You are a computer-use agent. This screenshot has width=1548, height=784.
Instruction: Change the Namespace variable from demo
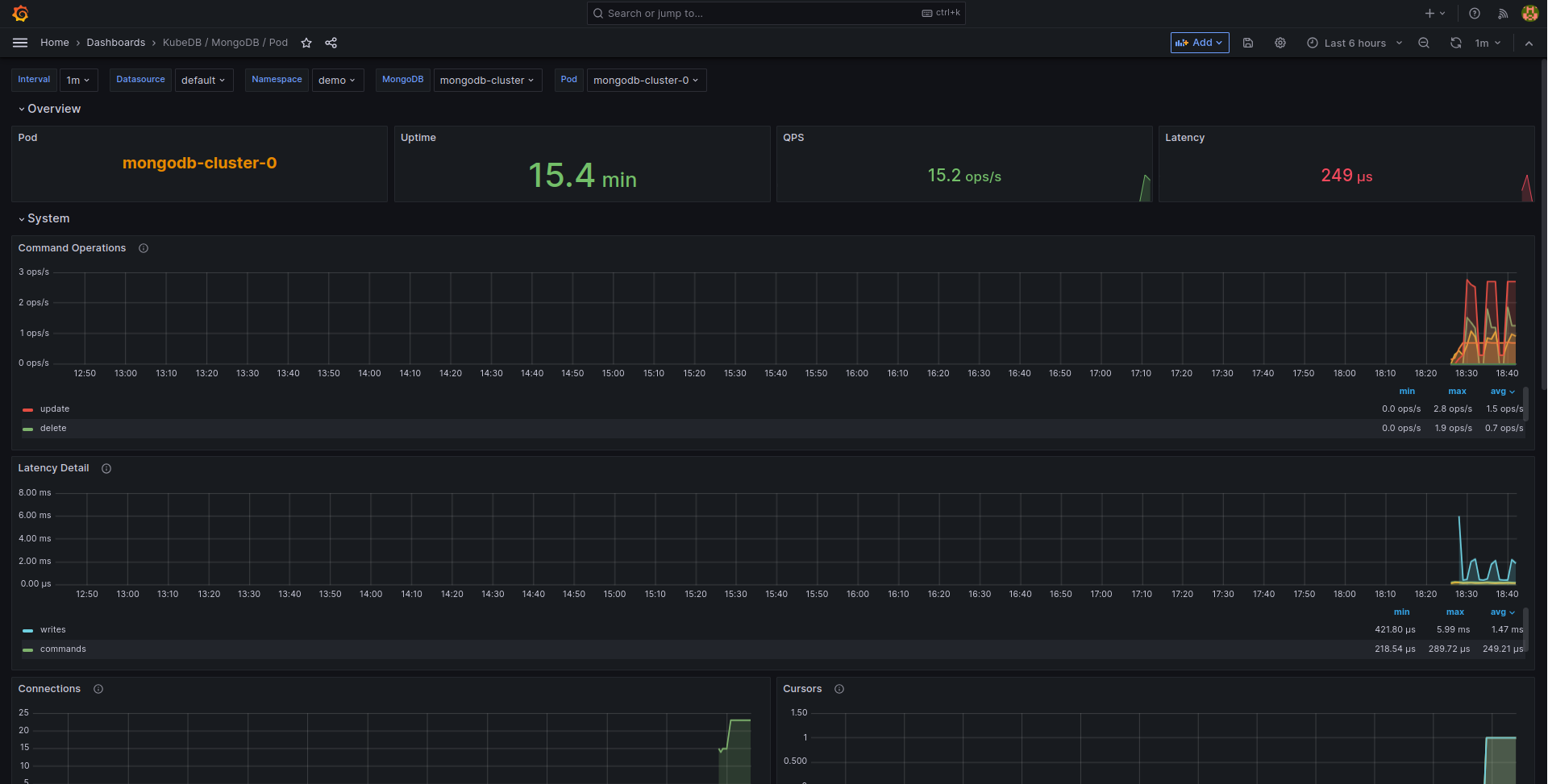point(337,80)
